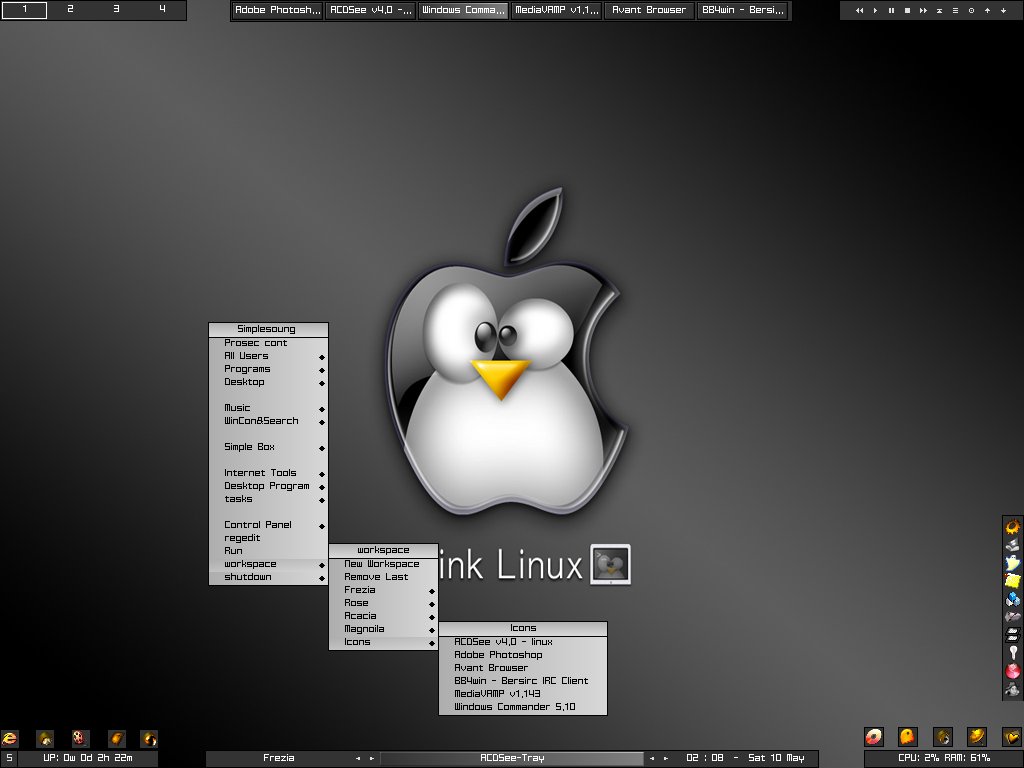Open the Internet Explorer icon at bottom left
1024x768 pixels.
[9, 739]
